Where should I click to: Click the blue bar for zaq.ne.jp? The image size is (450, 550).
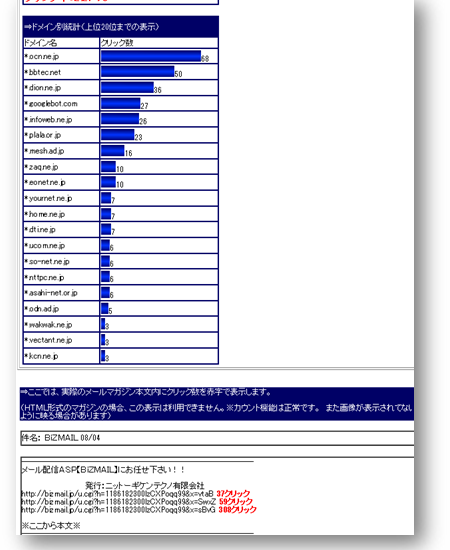[108, 166]
